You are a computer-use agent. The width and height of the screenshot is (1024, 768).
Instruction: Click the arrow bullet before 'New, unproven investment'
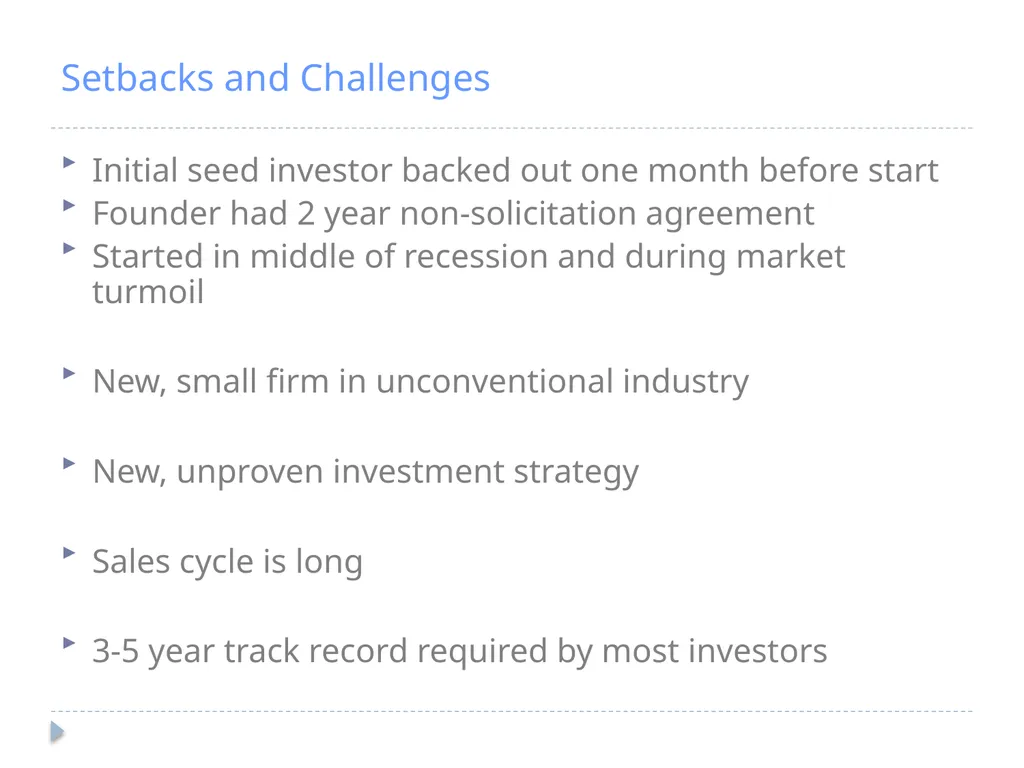pos(69,463)
